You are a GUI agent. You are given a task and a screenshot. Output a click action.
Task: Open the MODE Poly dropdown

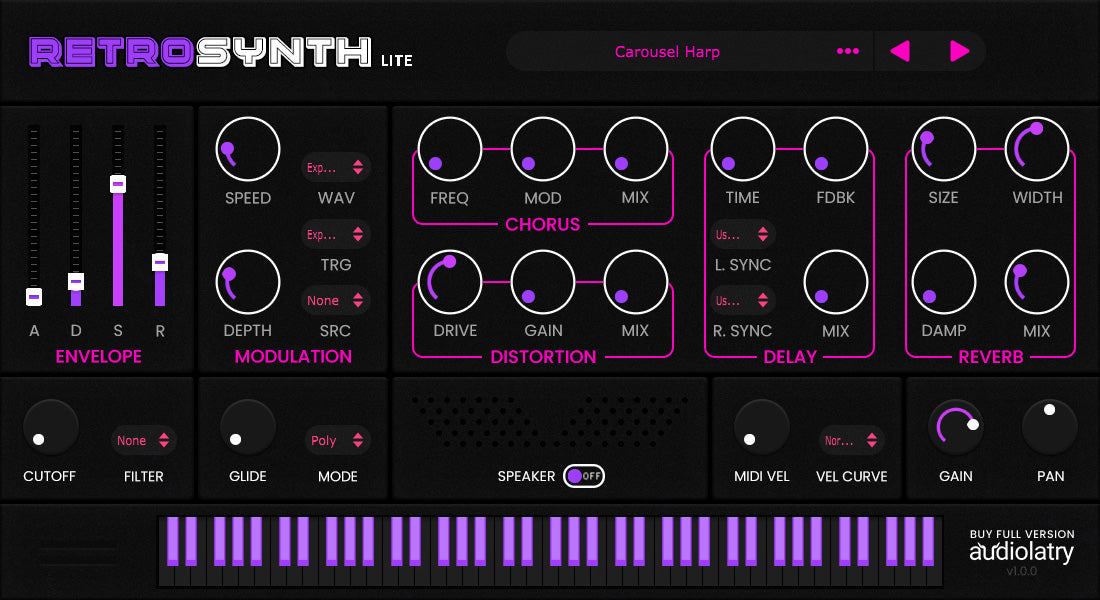pyautogui.click(x=337, y=440)
